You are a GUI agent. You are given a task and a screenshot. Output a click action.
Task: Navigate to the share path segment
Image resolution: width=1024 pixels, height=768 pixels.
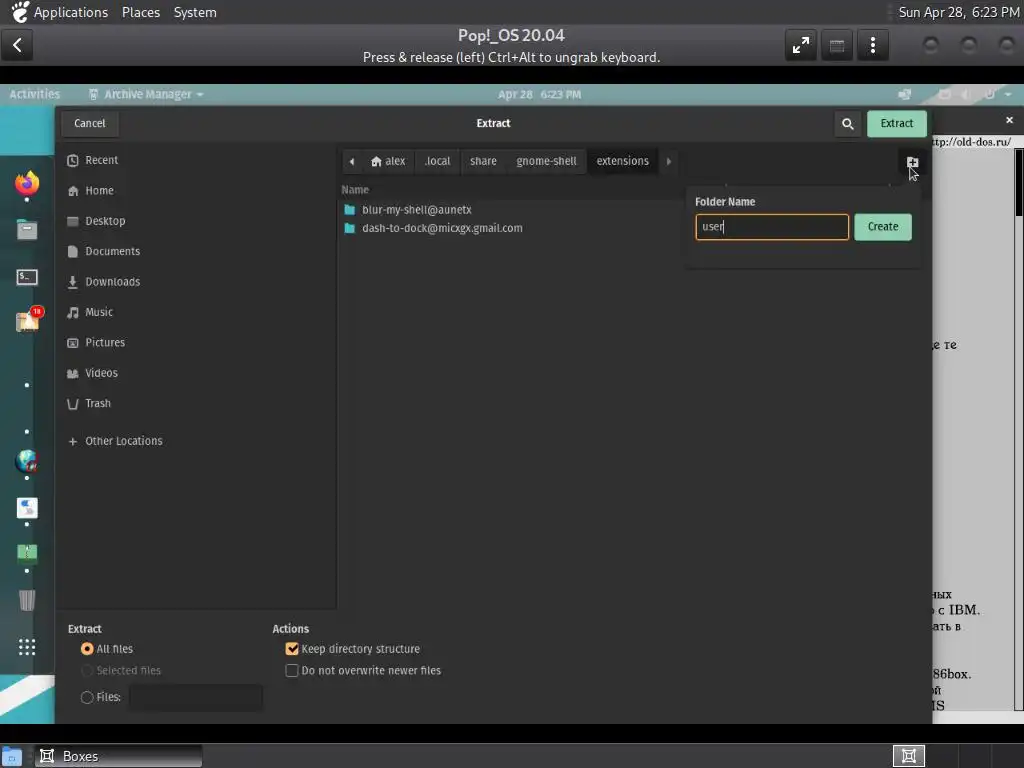(483, 161)
